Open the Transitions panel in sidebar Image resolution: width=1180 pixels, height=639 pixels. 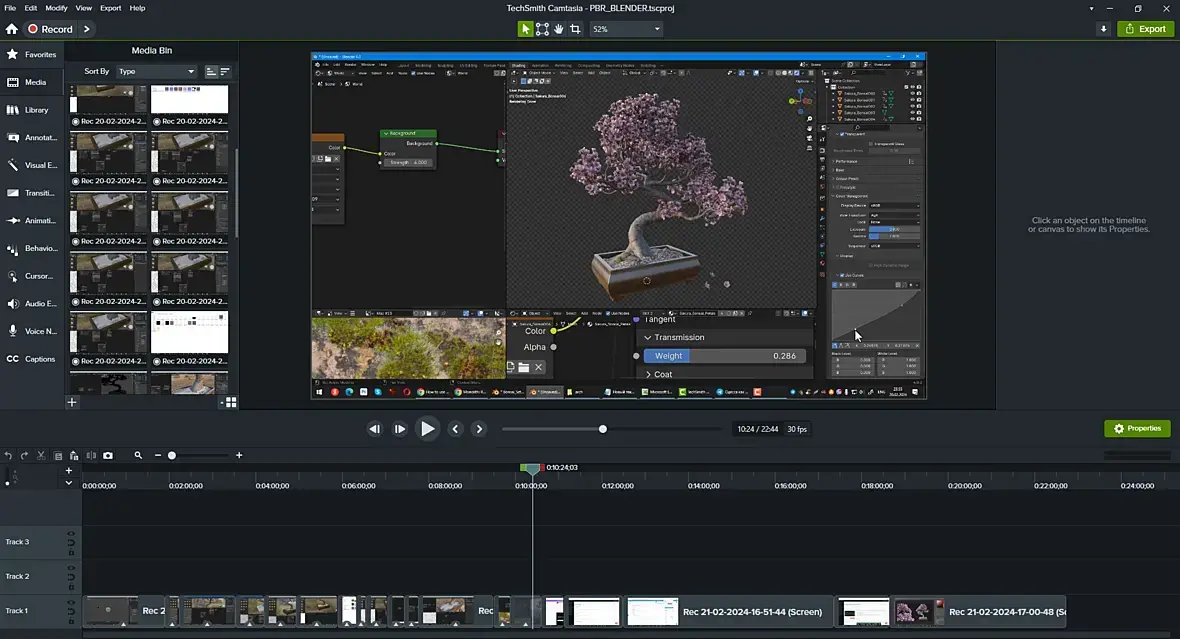click(32, 193)
